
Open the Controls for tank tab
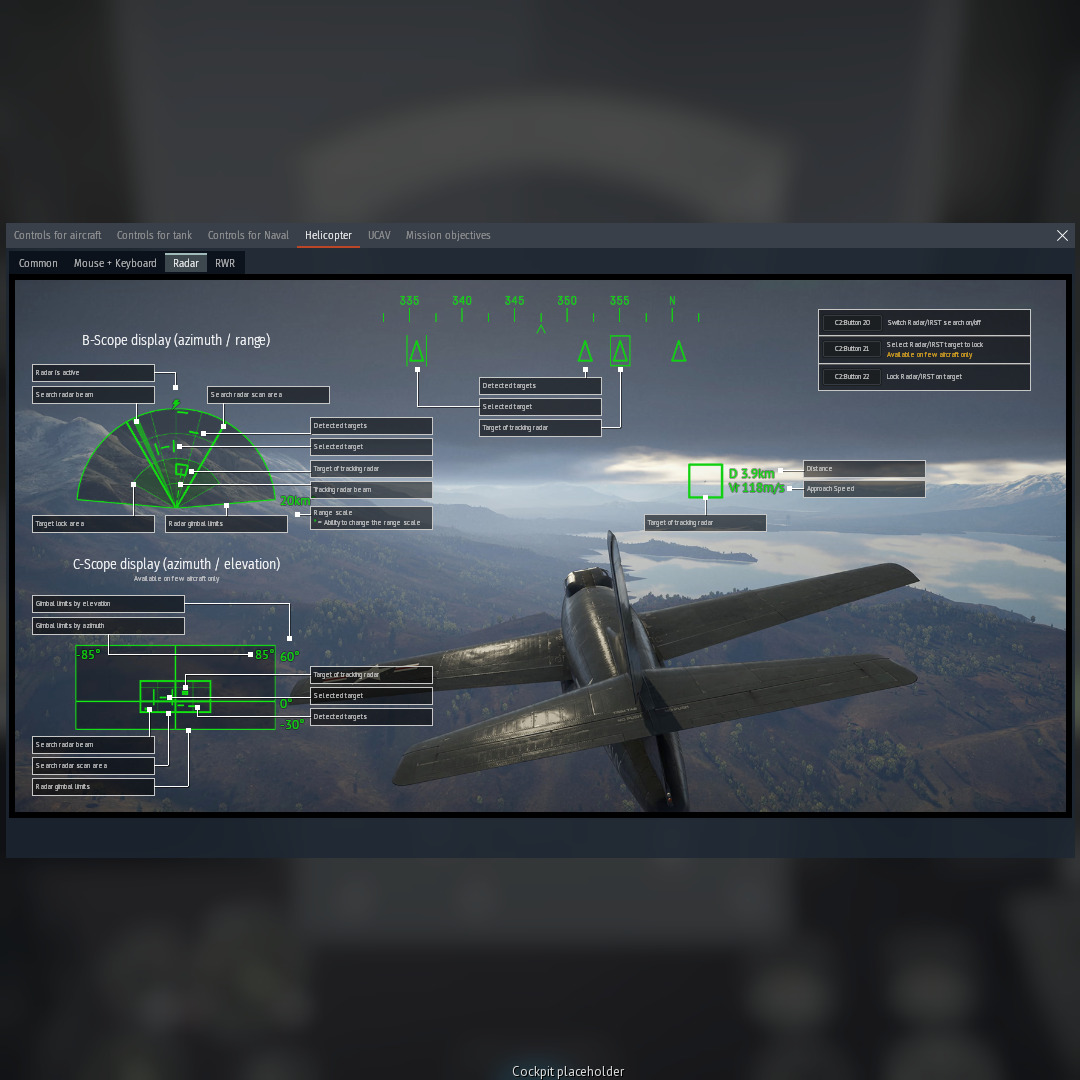[x=154, y=236]
